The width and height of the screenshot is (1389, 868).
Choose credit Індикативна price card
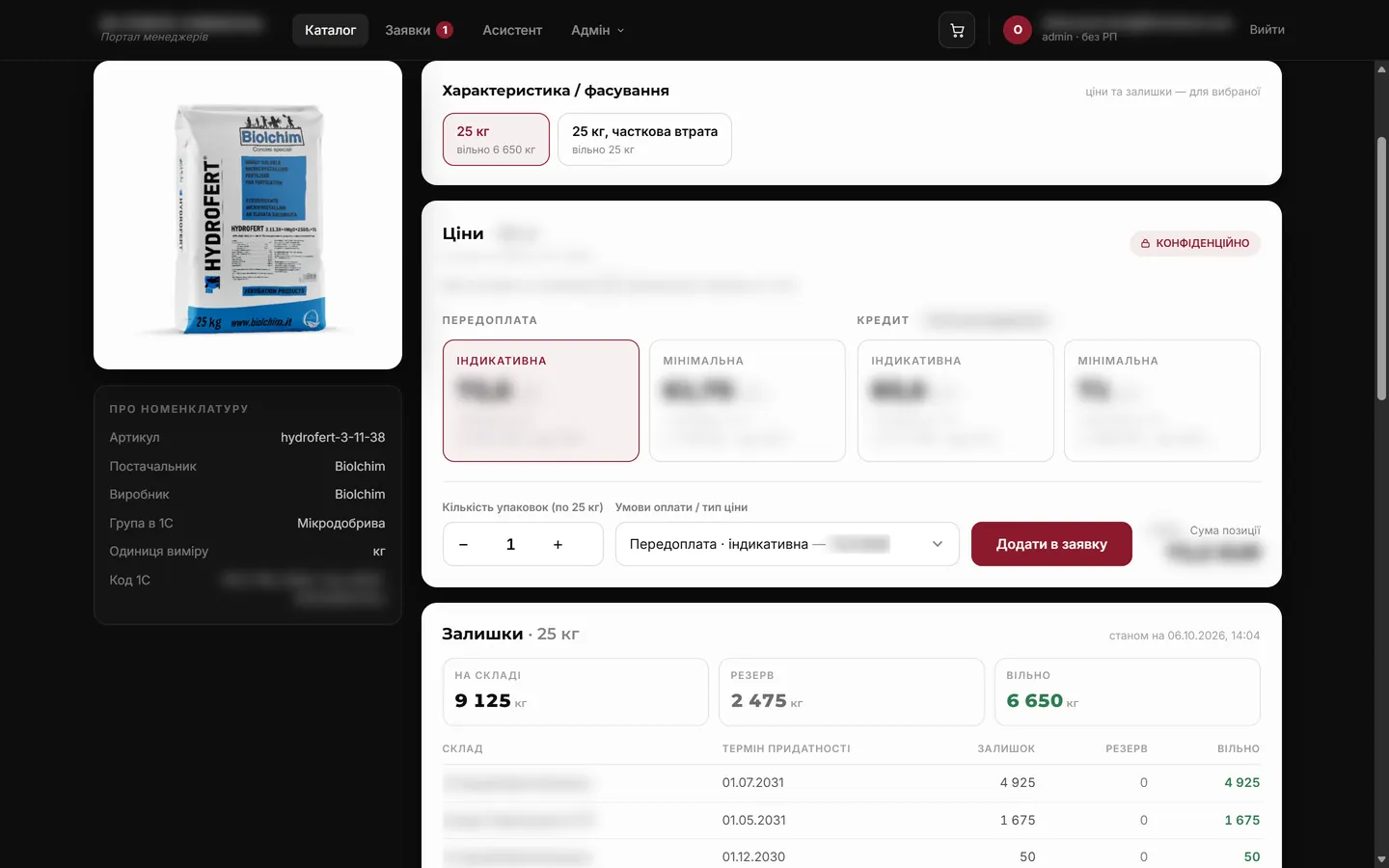point(956,400)
